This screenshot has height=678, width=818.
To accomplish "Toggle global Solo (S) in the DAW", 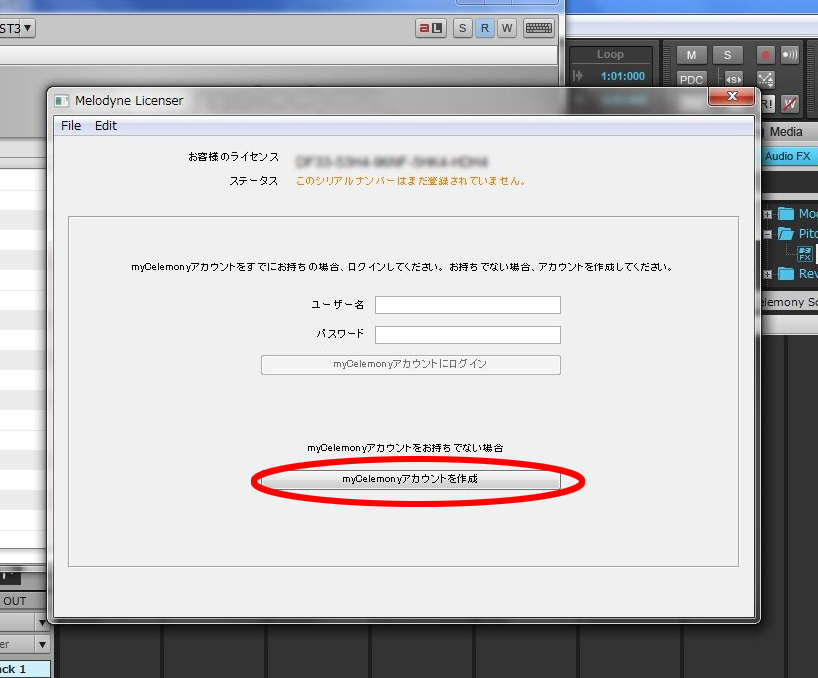I will (727, 55).
